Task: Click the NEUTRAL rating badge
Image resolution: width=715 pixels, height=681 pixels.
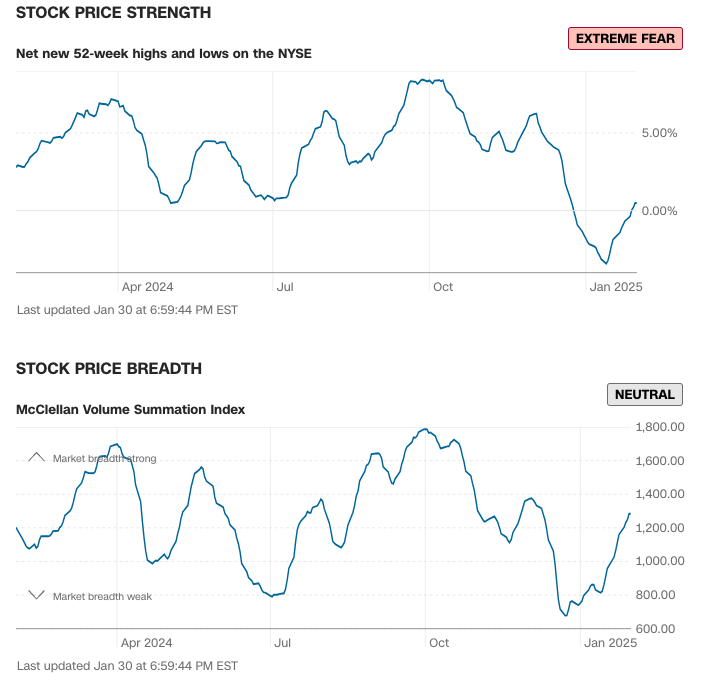Action: coord(645,394)
